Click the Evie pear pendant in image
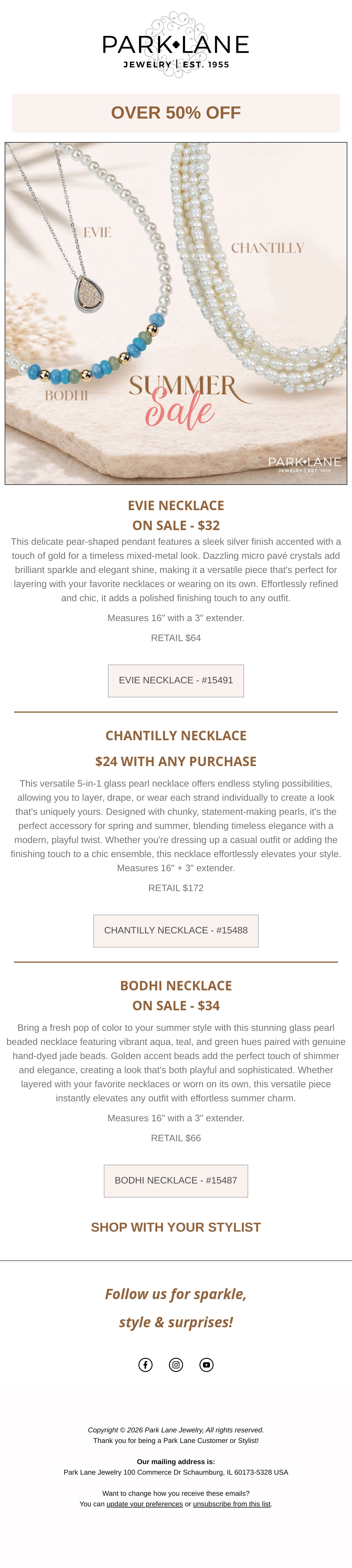Screen dimensions: 352x1568 tap(89, 294)
